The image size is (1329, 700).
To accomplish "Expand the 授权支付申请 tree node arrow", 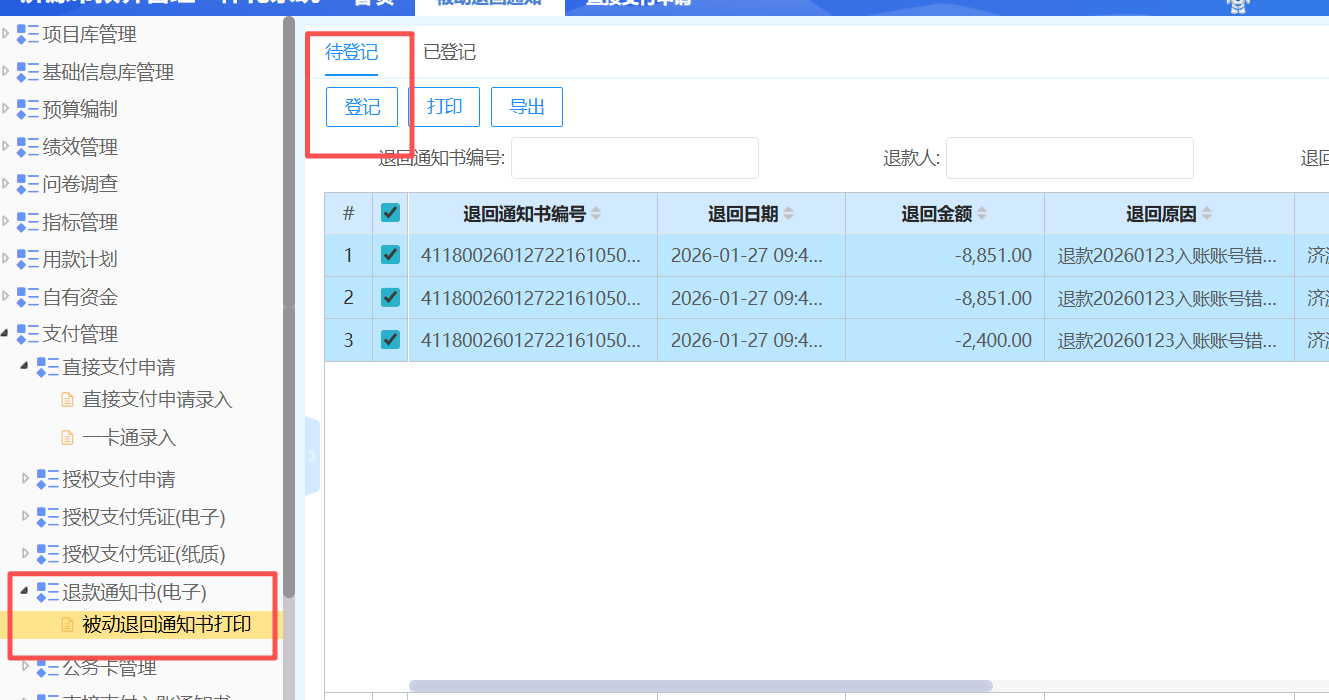I will [25, 479].
